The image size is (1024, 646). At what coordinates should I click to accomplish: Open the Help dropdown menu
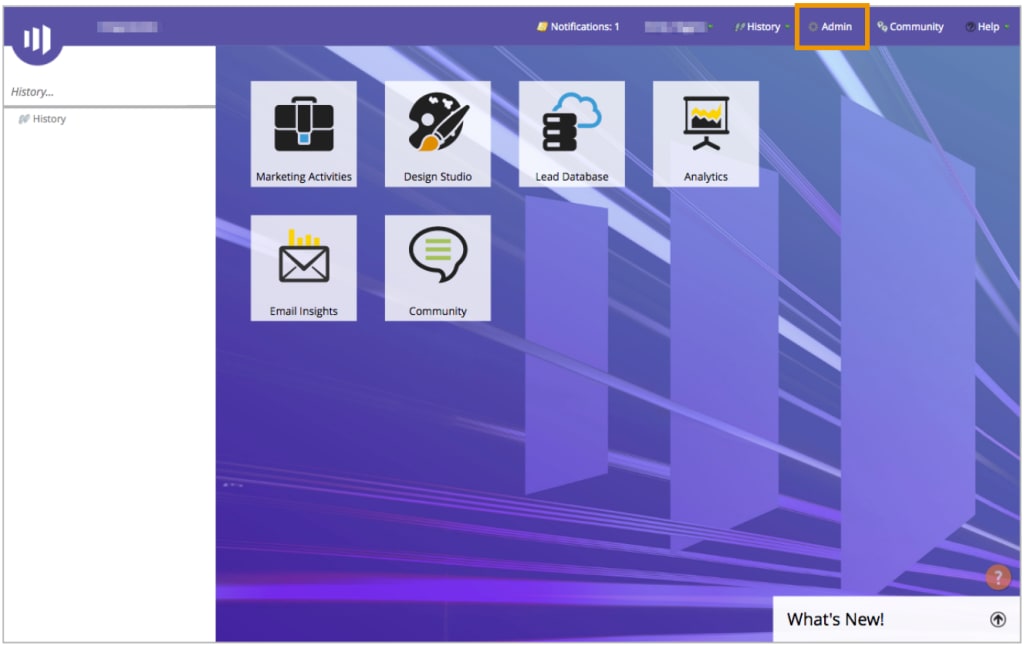click(x=987, y=27)
